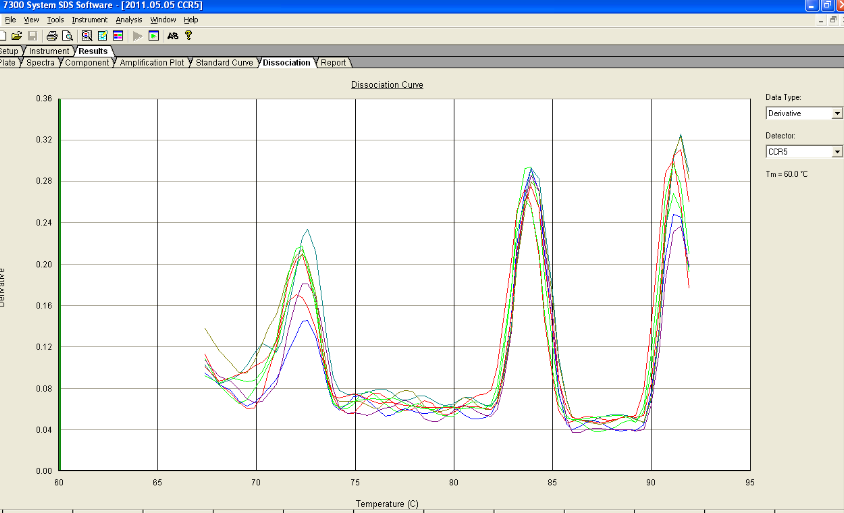Switch to the Amplification Plot tab
844x513 pixels.
(152, 63)
